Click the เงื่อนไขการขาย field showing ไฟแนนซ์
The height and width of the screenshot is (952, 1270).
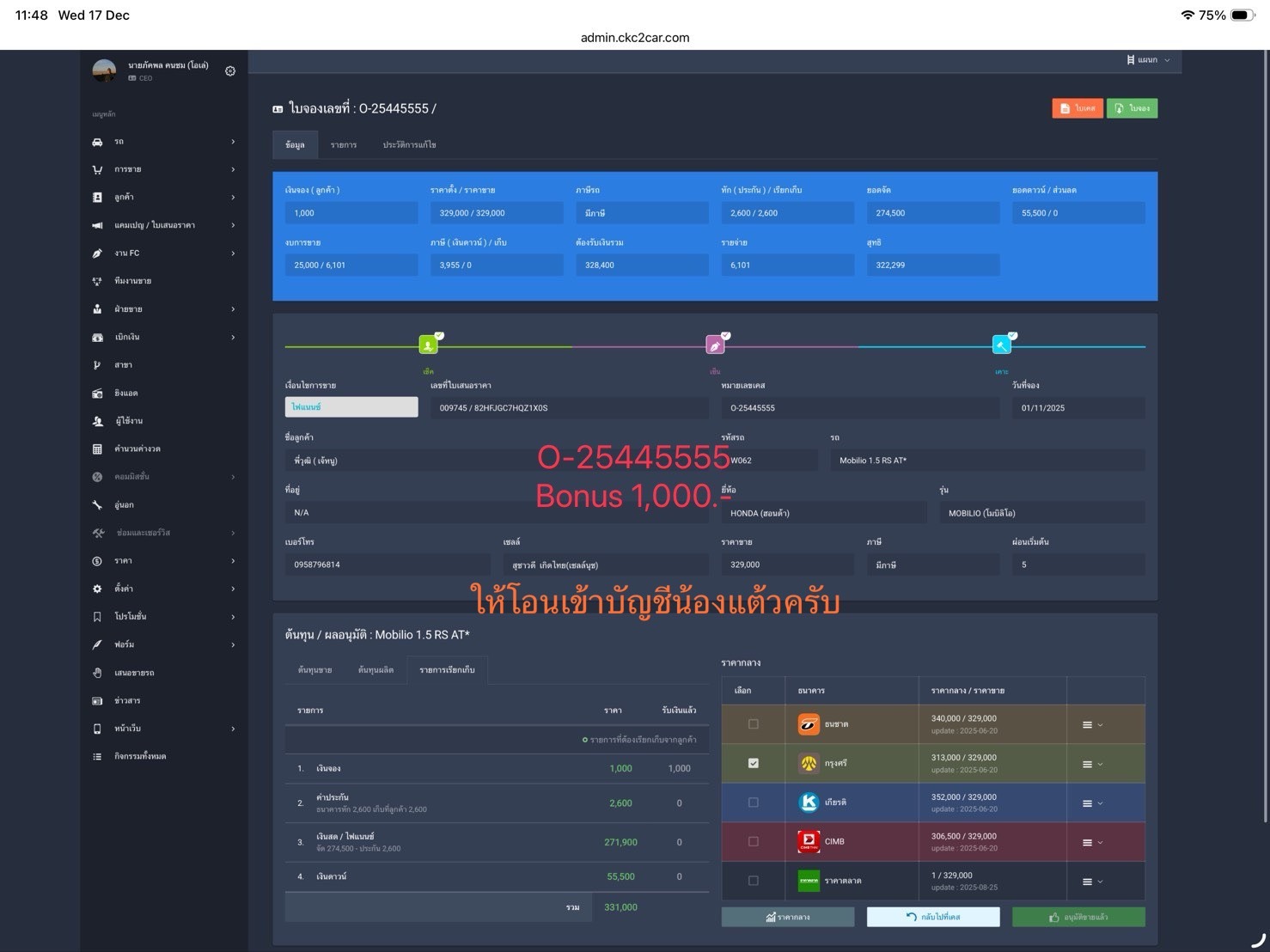pos(351,407)
